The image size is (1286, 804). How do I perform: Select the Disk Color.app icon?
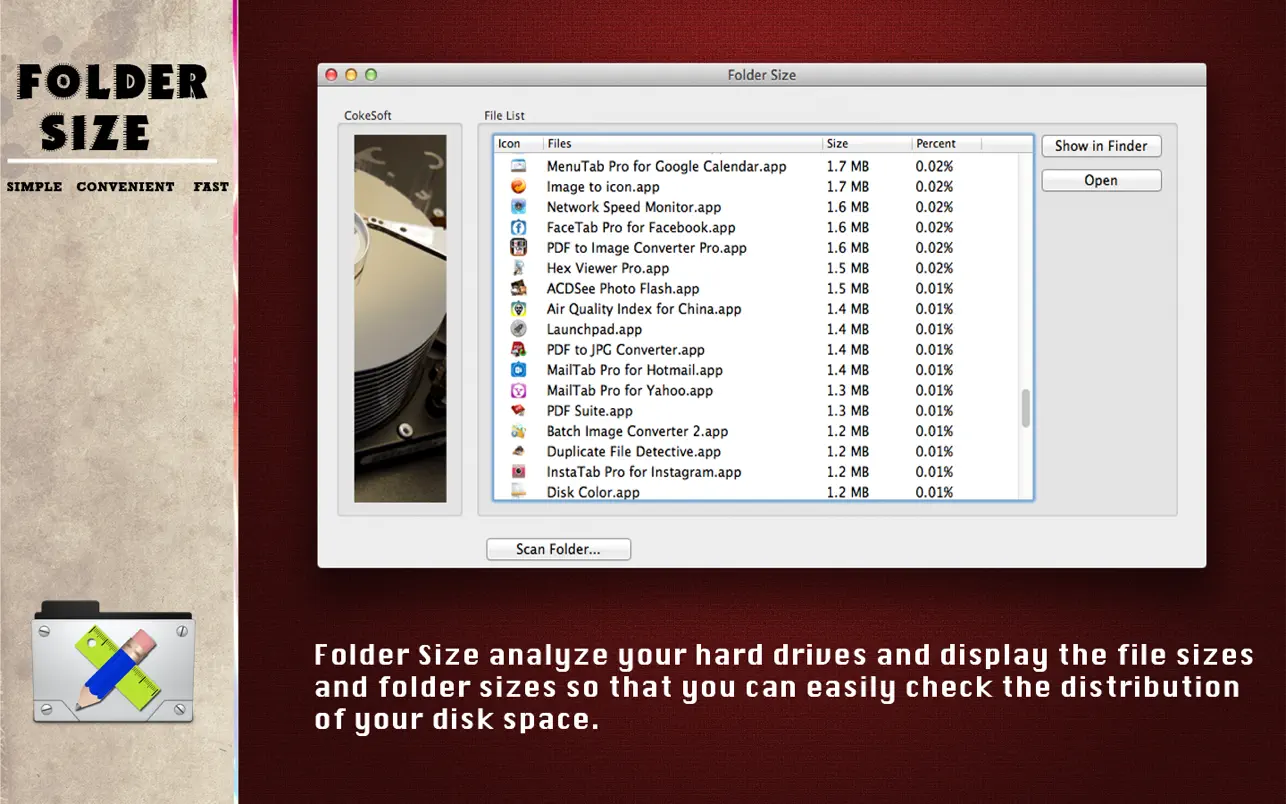pos(519,491)
